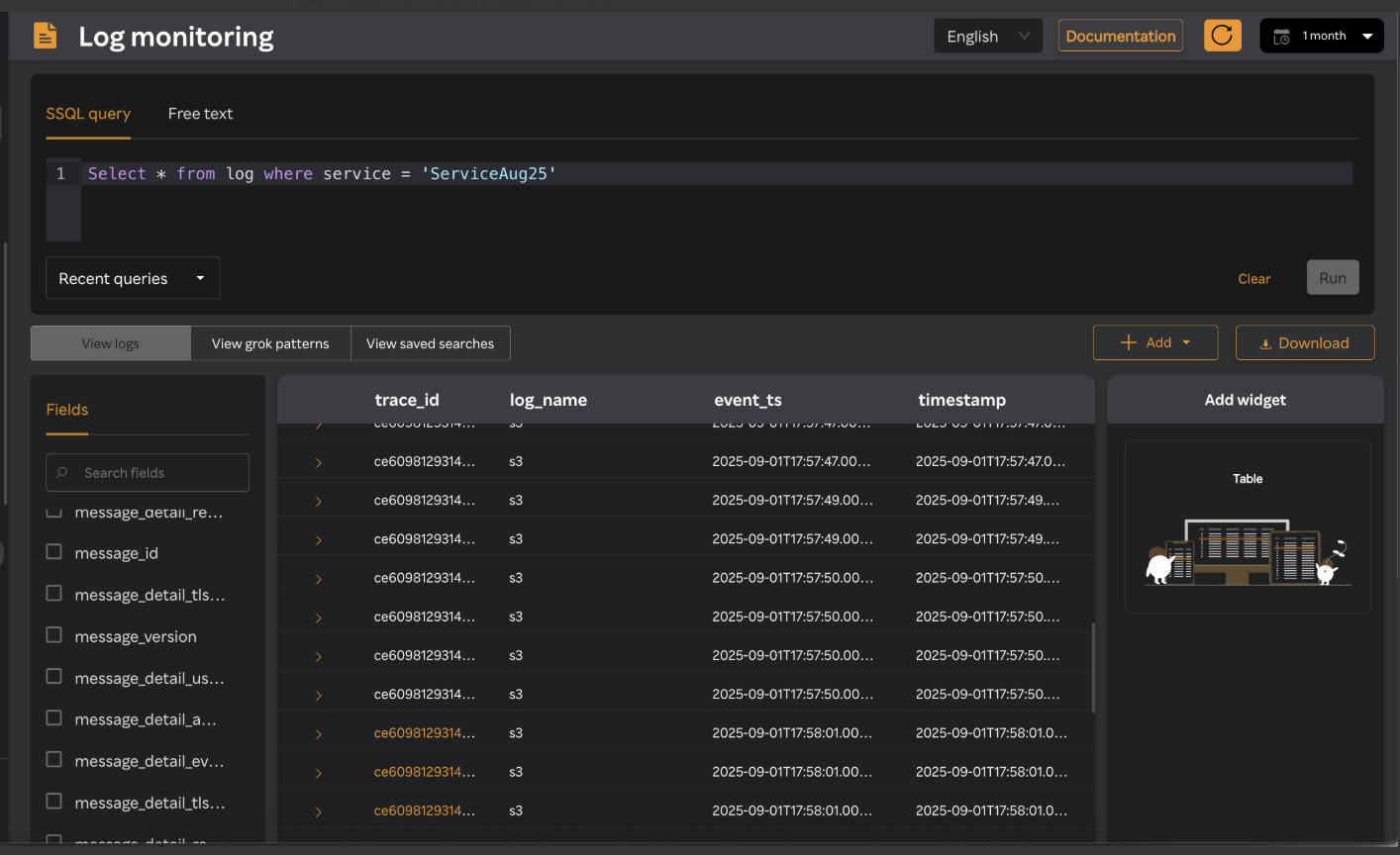Screen dimensions: 1400x855
Task: Open the first orange trace_id ce6098129314 link
Action: [425, 733]
